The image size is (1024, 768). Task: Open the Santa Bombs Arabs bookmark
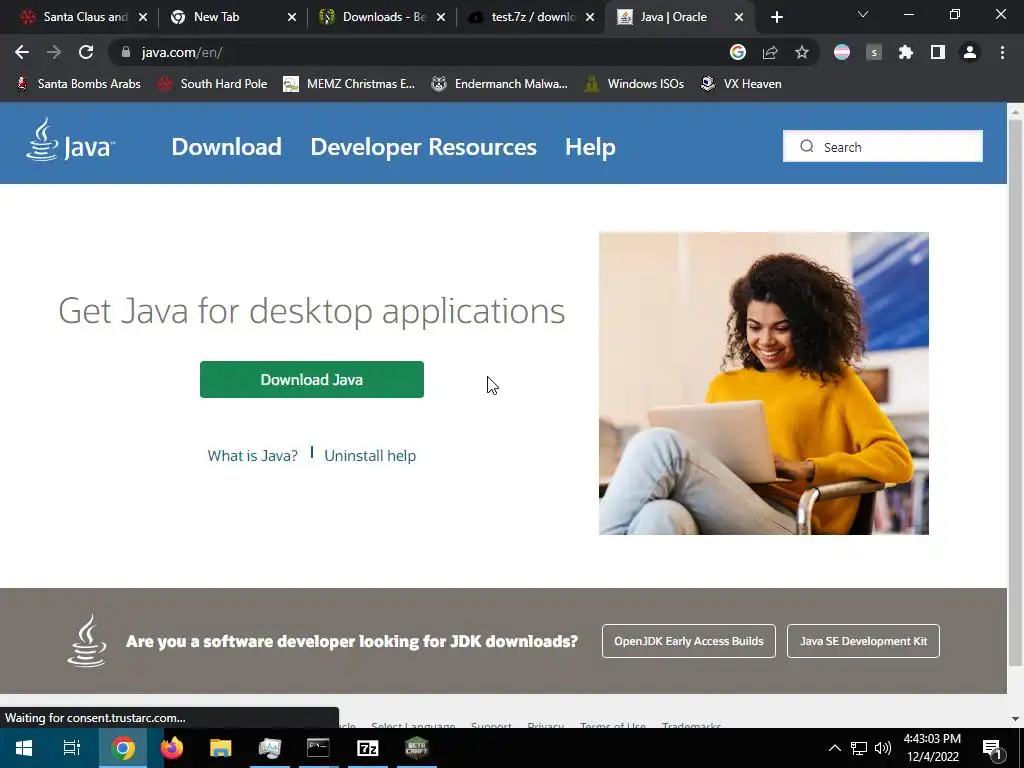(x=78, y=84)
